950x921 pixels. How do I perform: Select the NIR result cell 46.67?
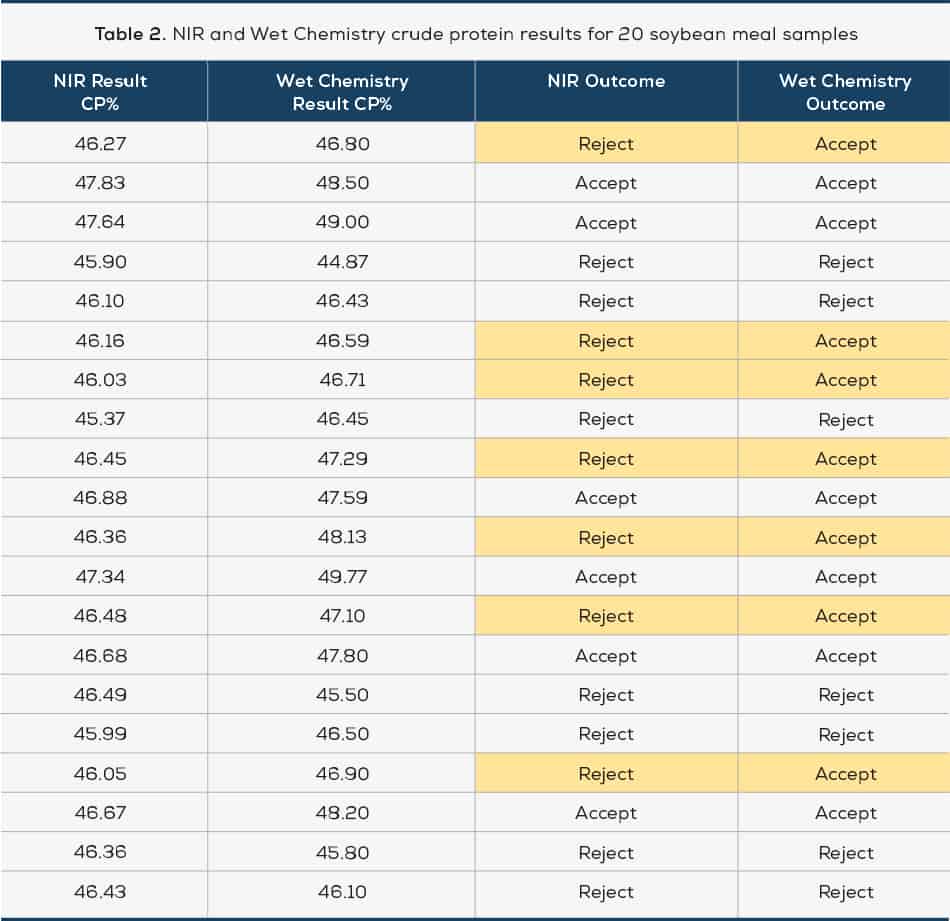click(x=100, y=813)
